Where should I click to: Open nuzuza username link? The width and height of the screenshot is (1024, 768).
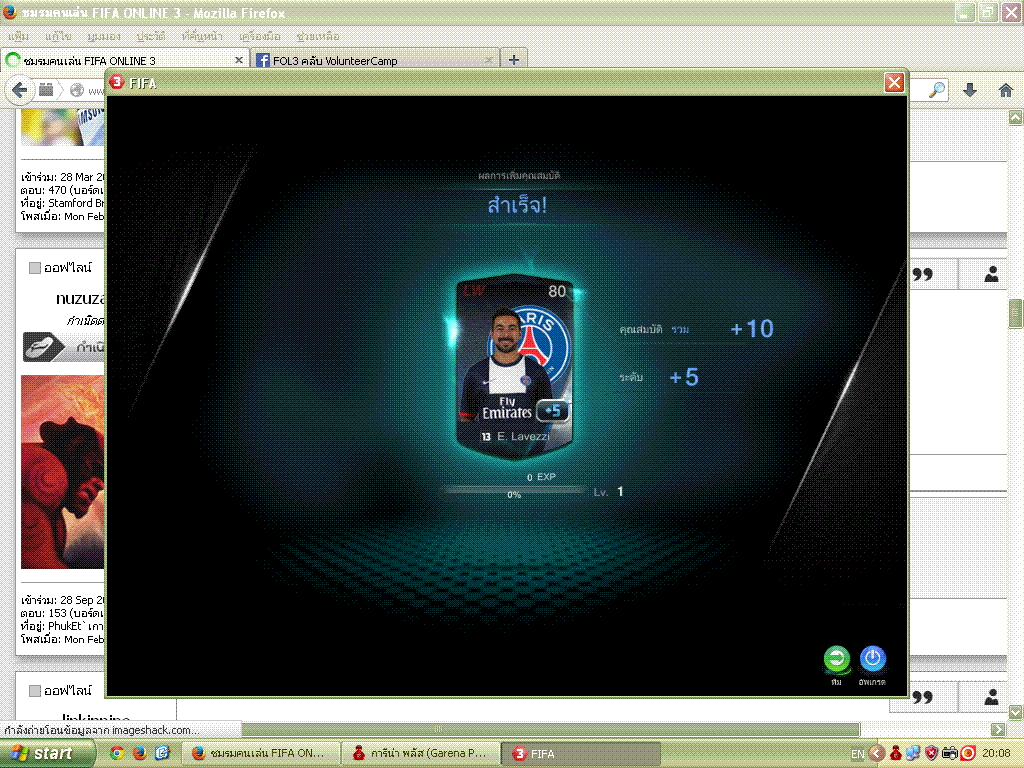[80, 299]
